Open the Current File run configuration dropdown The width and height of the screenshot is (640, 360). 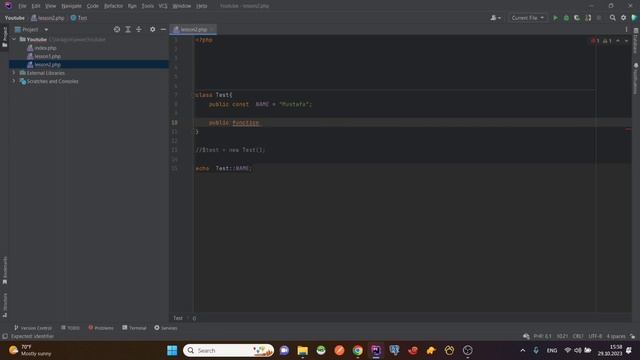527,18
